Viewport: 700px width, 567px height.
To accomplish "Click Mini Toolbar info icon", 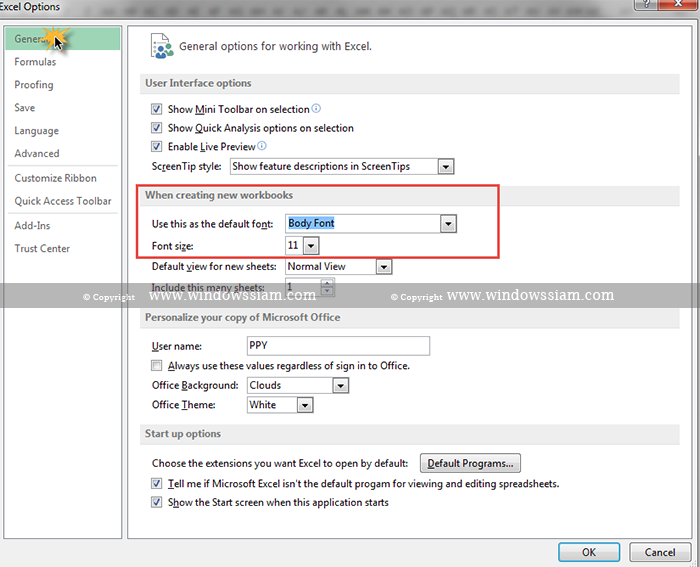I will tap(316, 108).
